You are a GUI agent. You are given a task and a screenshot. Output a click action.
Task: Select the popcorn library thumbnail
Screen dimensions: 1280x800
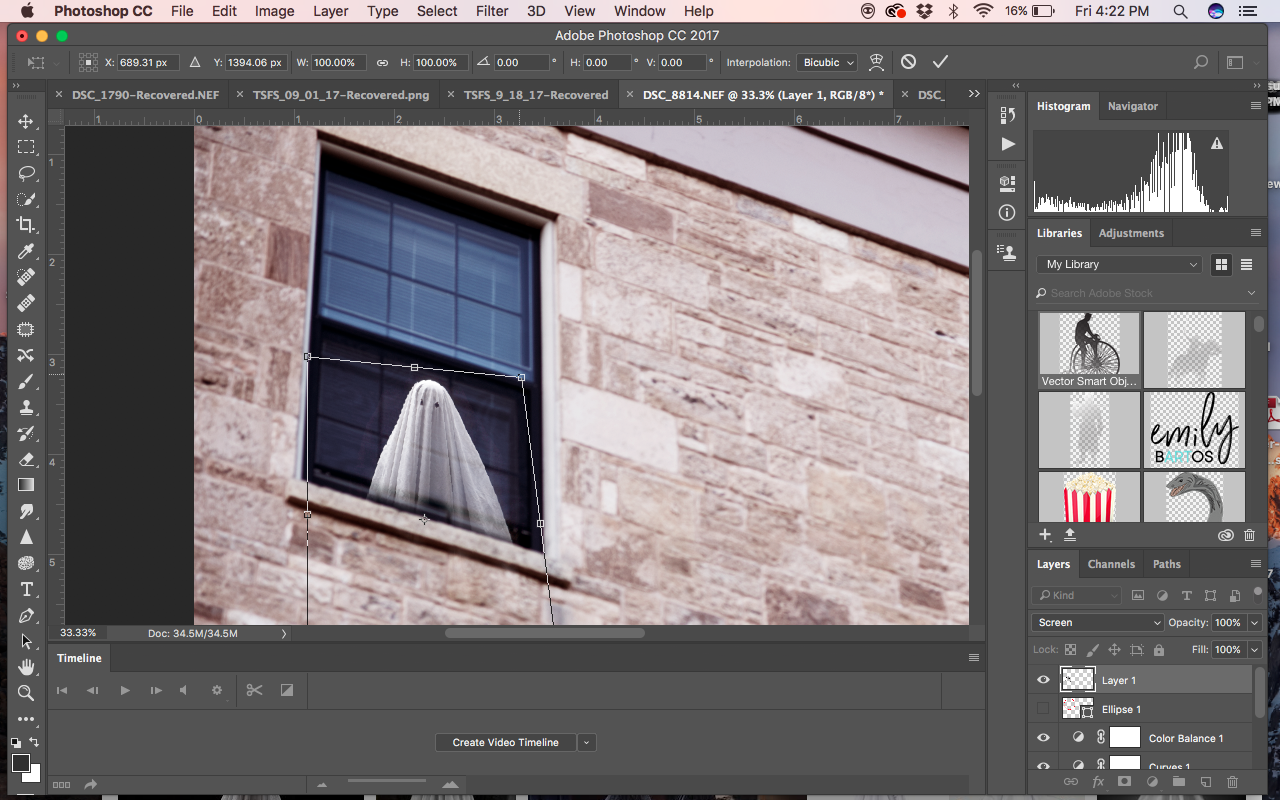pyautogui.click(x=1089, y=497)
